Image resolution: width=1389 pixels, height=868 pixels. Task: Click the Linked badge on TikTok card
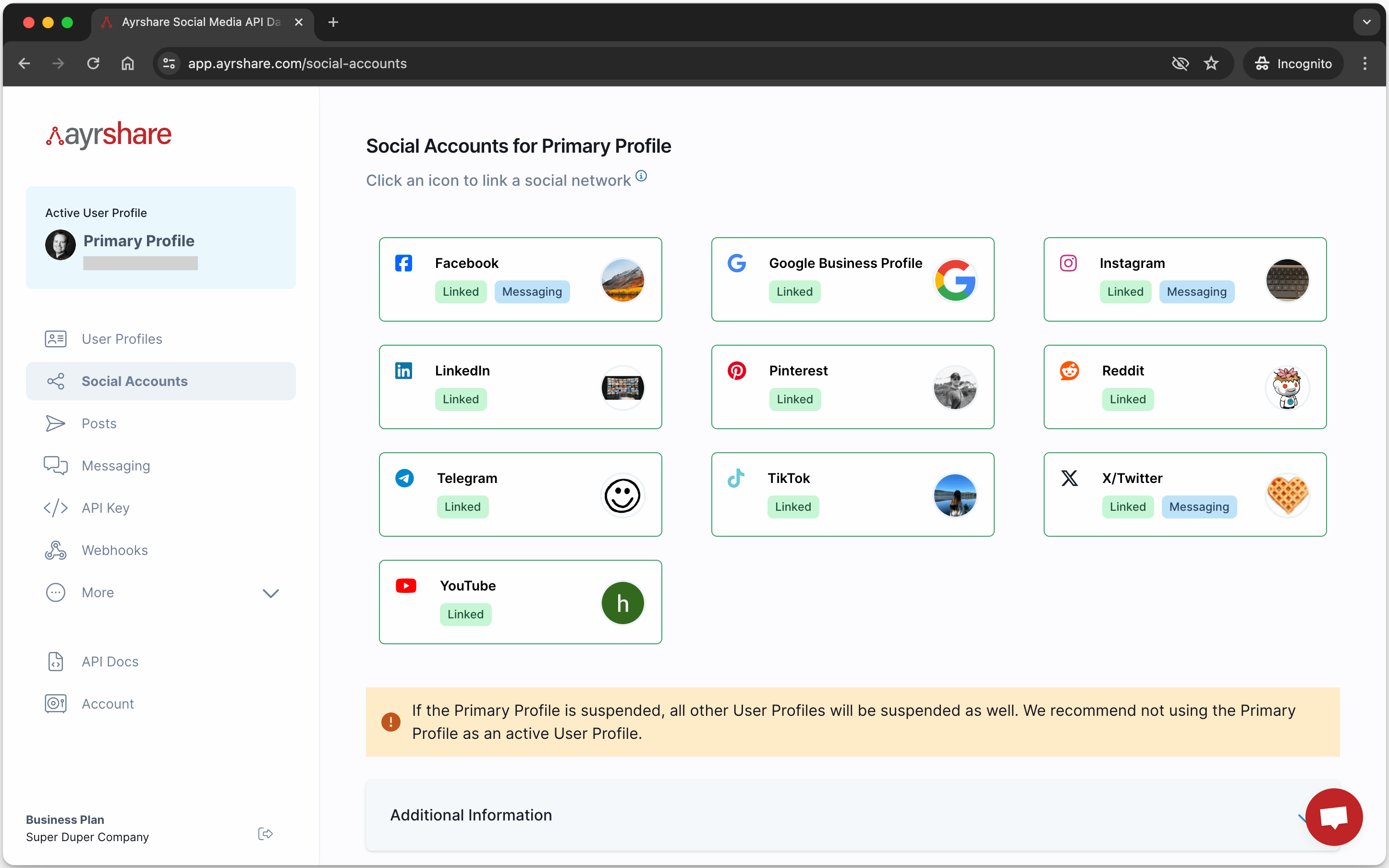[793, 506]
